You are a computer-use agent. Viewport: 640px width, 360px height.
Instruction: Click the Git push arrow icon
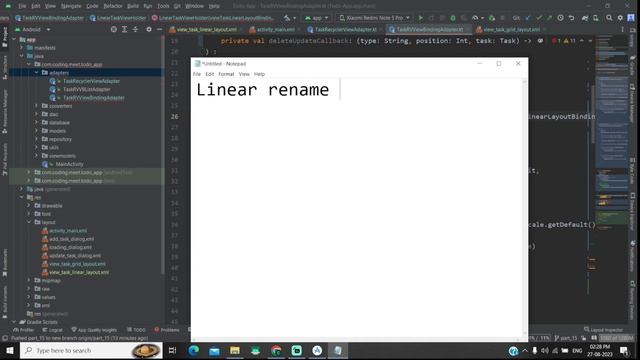coord(549,18)
